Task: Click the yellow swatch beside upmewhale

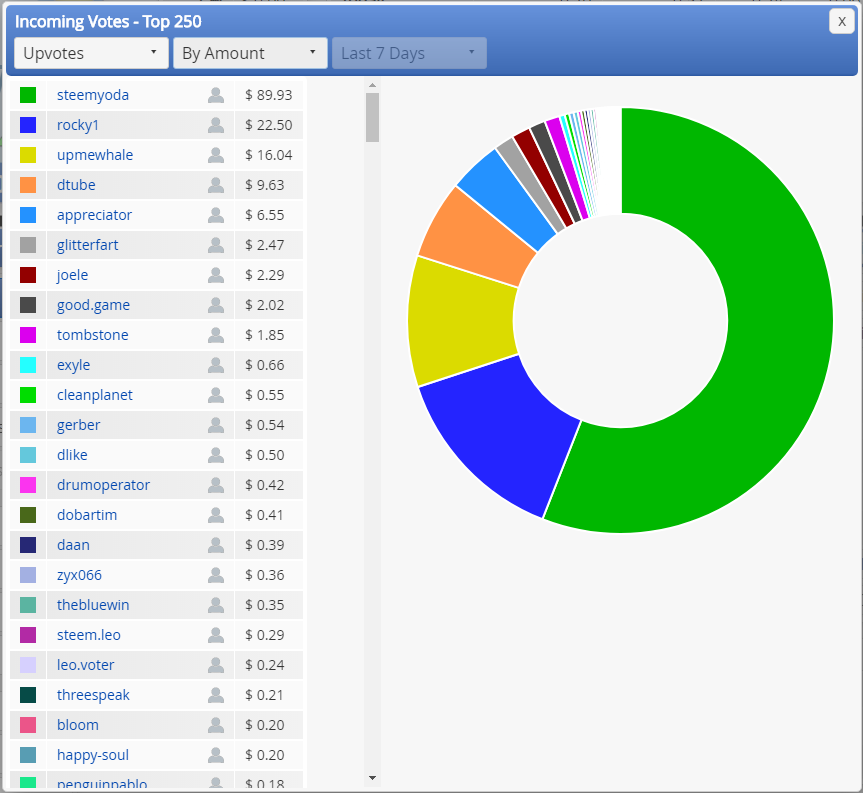Action: pyautogui.click(x=28, y=155)
